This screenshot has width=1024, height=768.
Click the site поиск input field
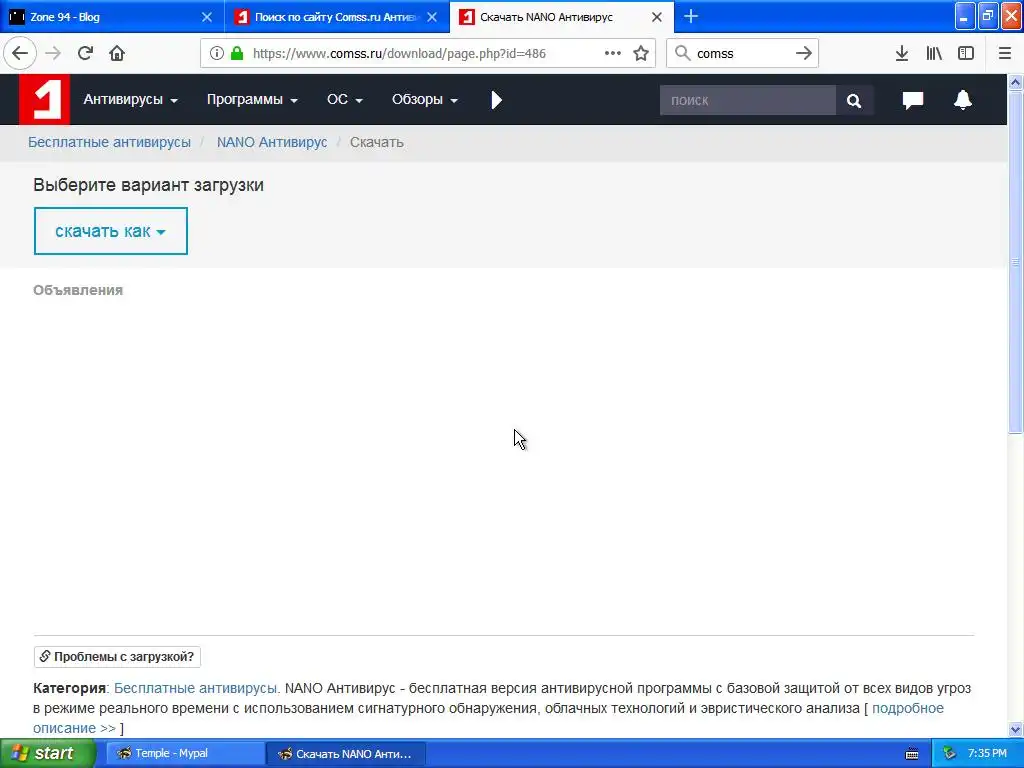(x=748, y=101)
